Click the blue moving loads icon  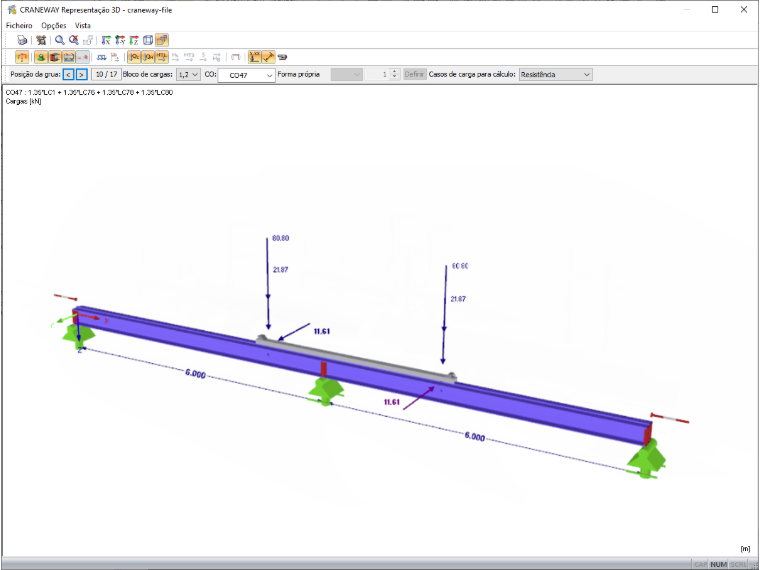pos(101,57)
